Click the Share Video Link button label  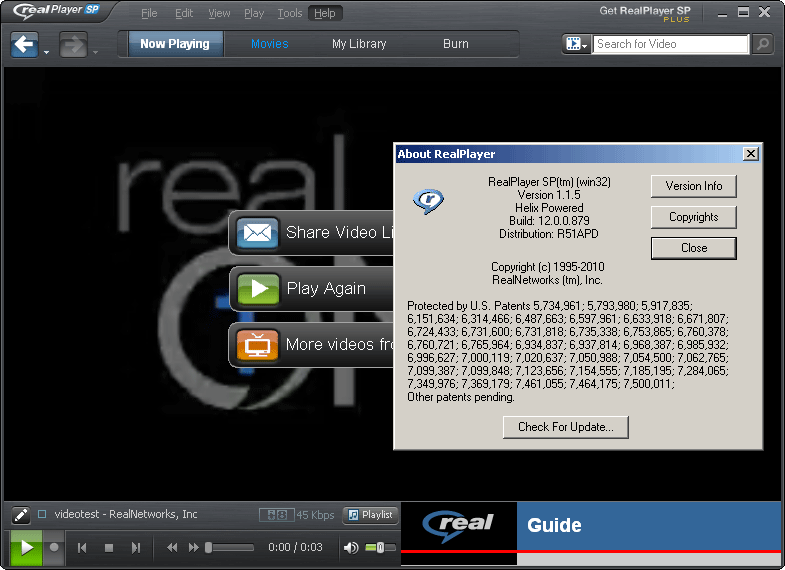[x=339, y=232]
